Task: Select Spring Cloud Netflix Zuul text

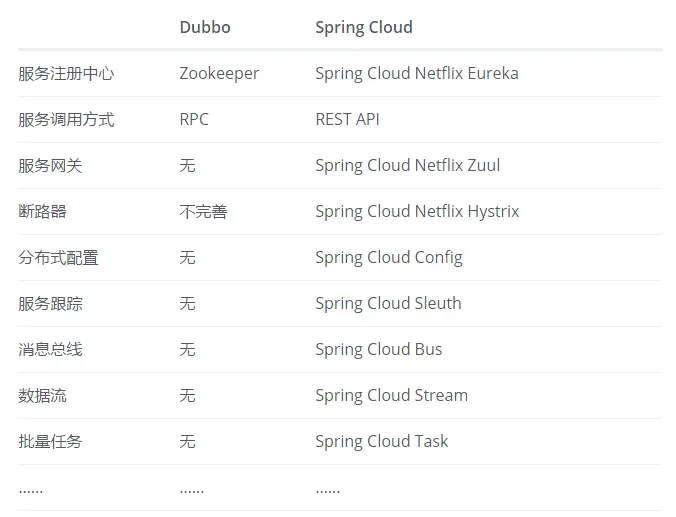Action: [408, 166]
